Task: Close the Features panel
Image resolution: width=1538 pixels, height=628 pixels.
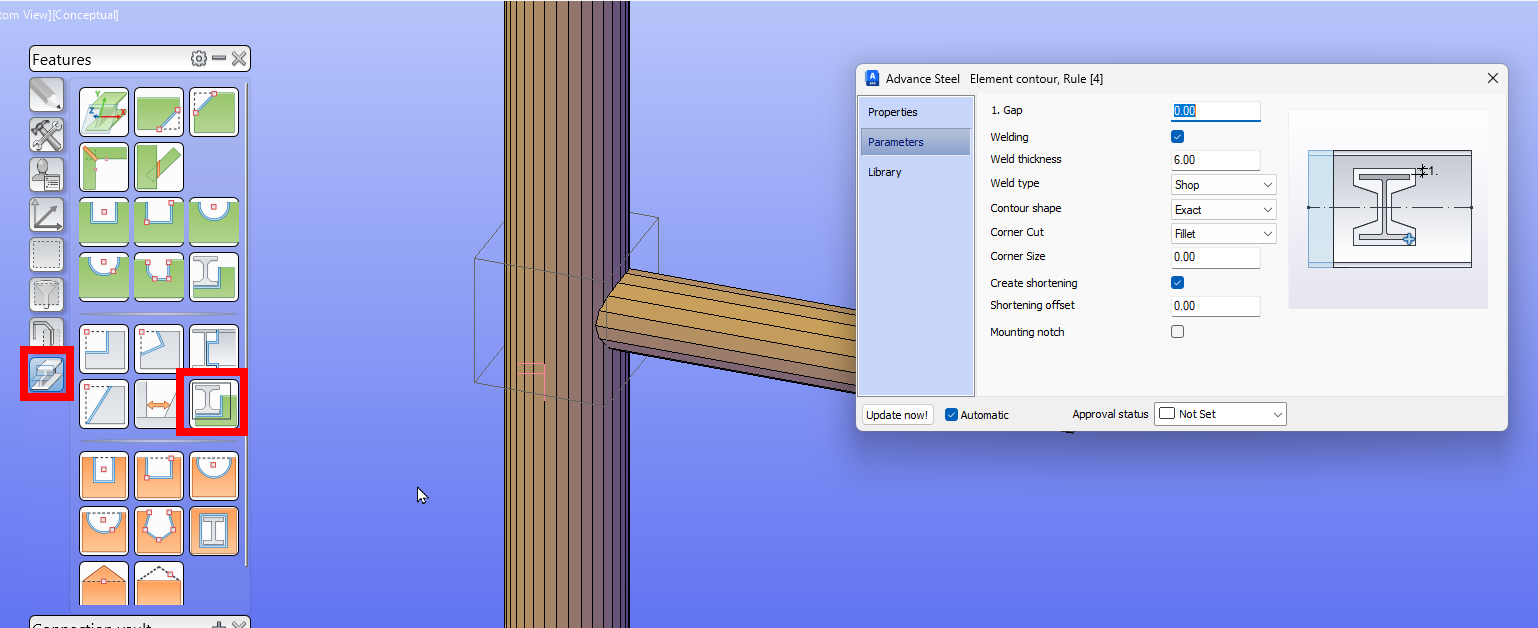Action: point(239,59)
